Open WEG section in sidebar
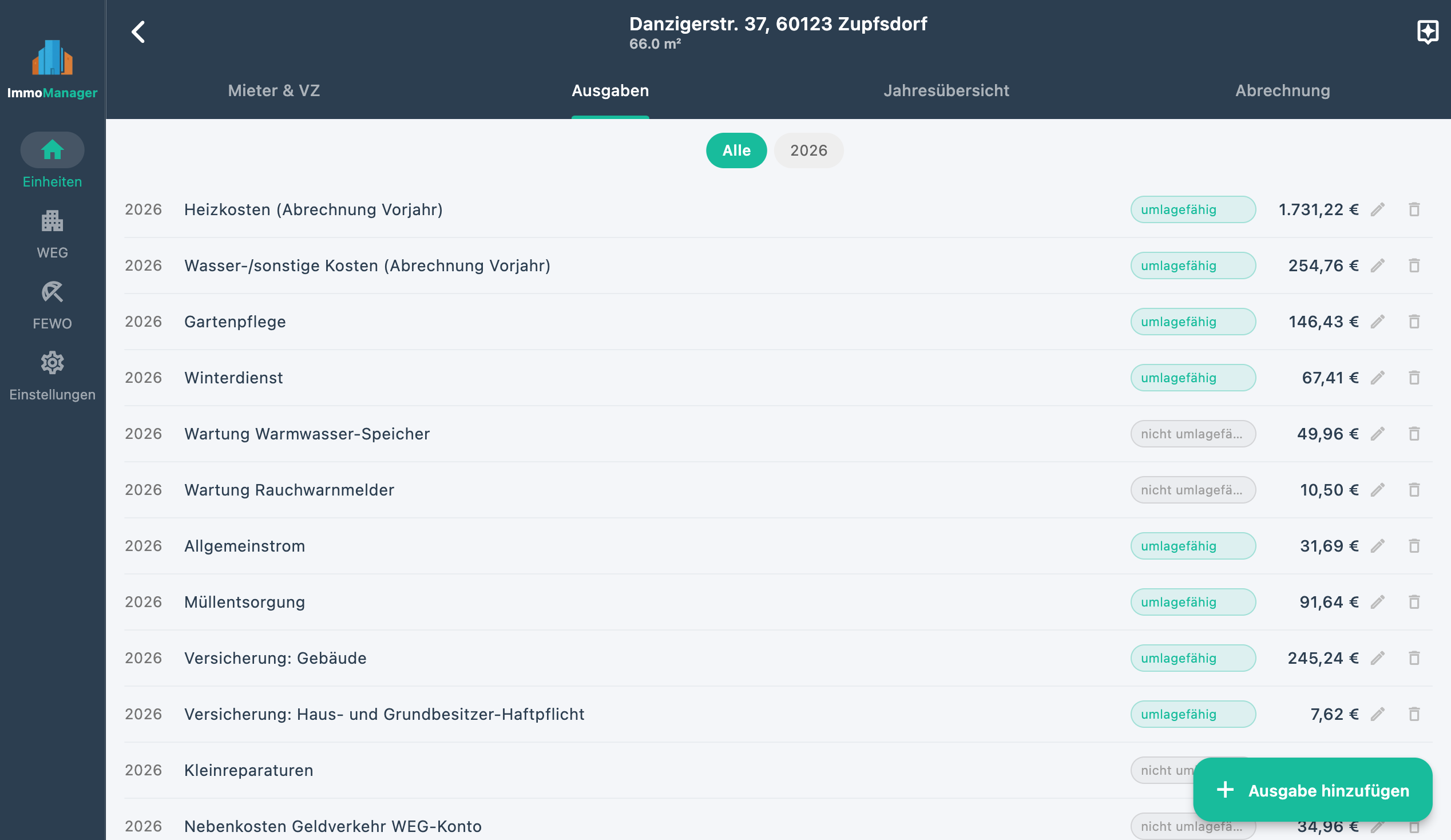Viewport: 1451px width, 840px height. pos(53,235)
